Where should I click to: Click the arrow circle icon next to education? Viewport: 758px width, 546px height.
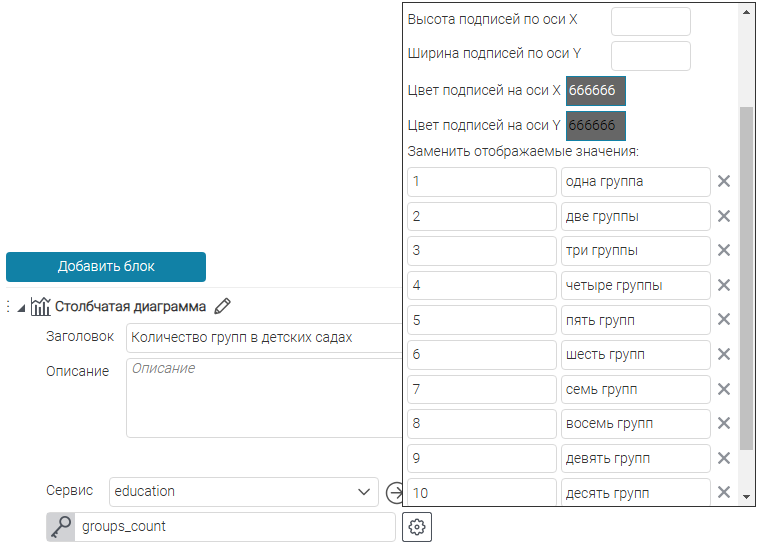tap(393, 492)
